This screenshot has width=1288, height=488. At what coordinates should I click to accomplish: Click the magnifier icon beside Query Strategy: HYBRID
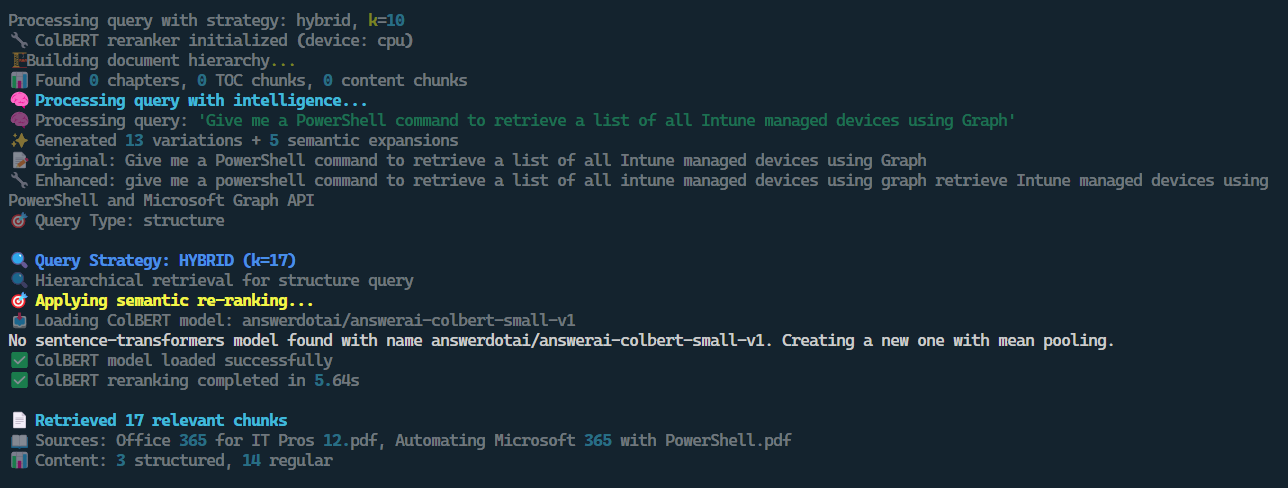point(17,260)
